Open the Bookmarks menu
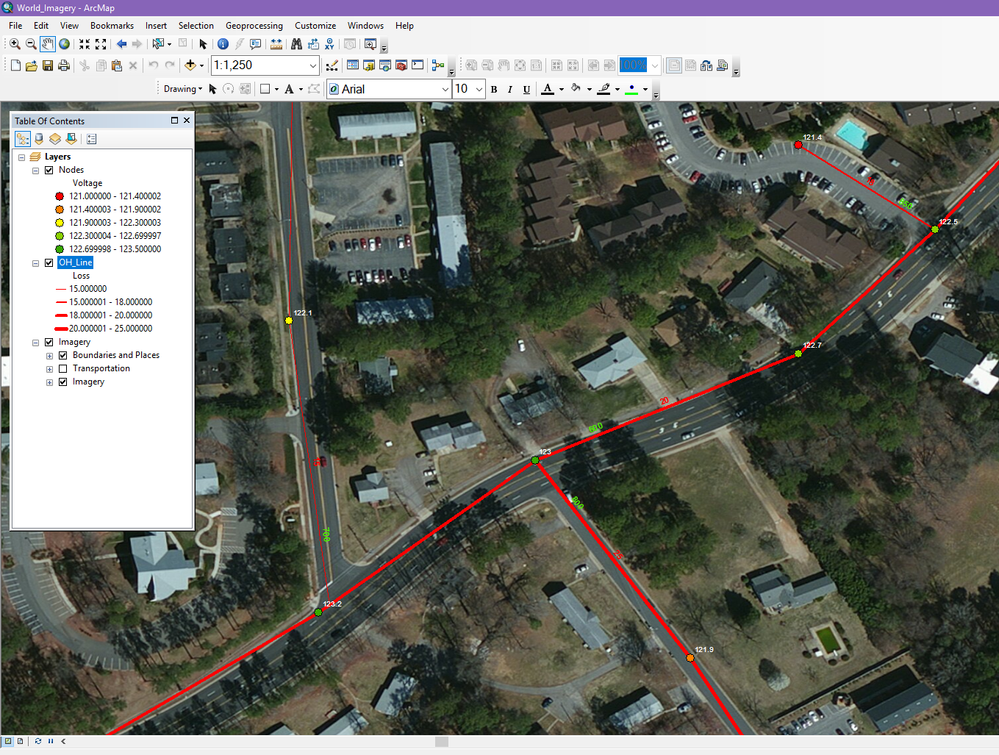This screenshot has width=999, height=755. (111, 25)
